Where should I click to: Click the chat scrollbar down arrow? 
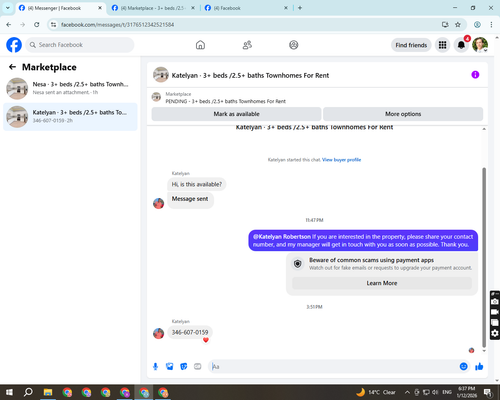tap(484, 351)
